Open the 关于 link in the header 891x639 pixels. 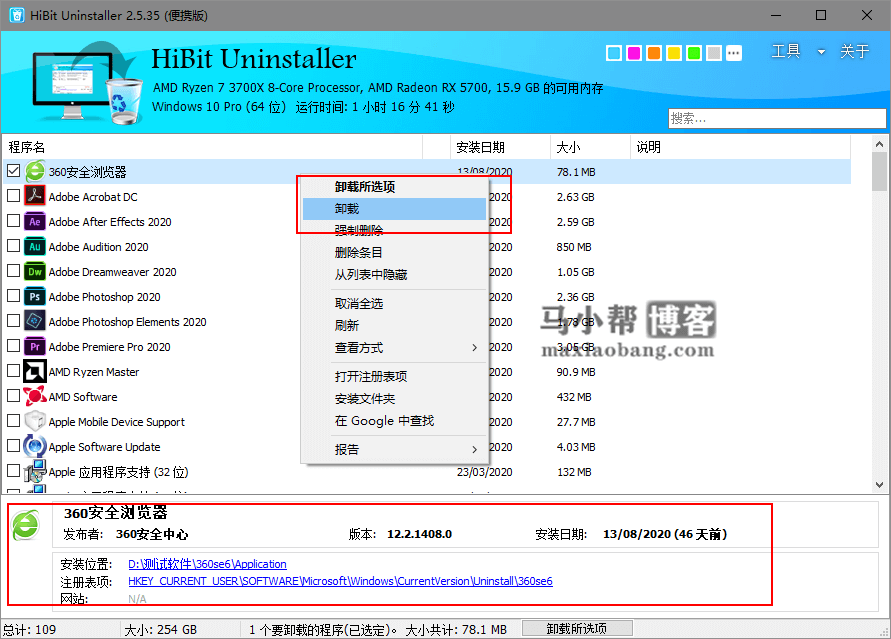click(854, 51)
